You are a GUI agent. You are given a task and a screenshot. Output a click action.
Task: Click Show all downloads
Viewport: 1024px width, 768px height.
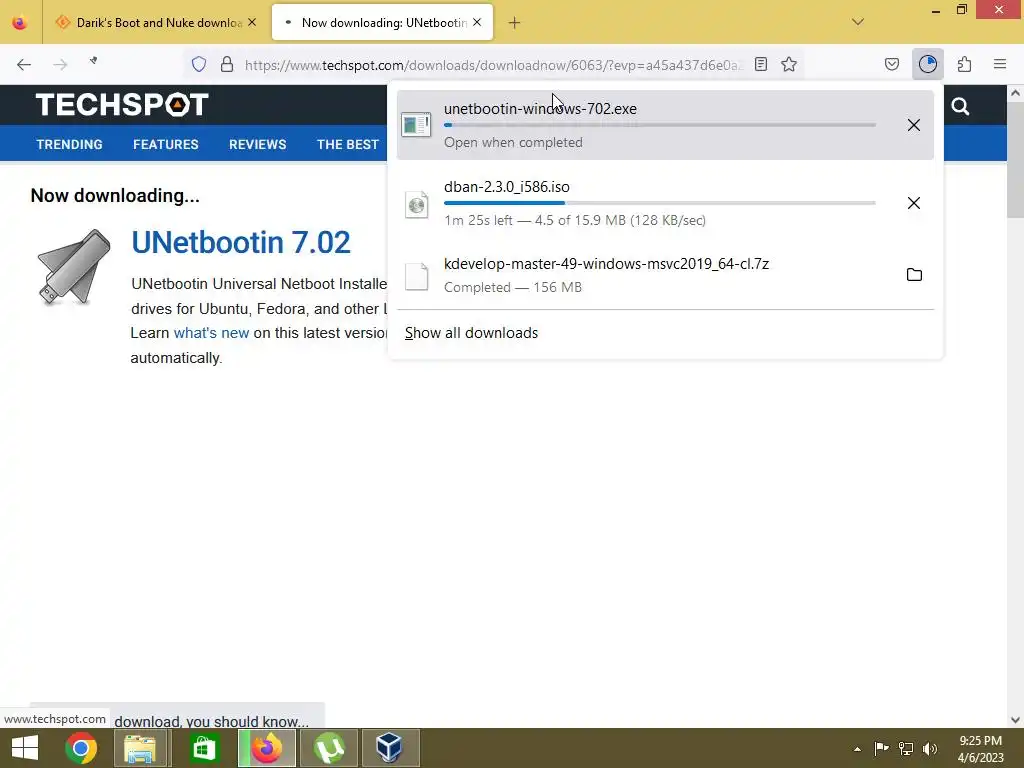tap(471, 333)
